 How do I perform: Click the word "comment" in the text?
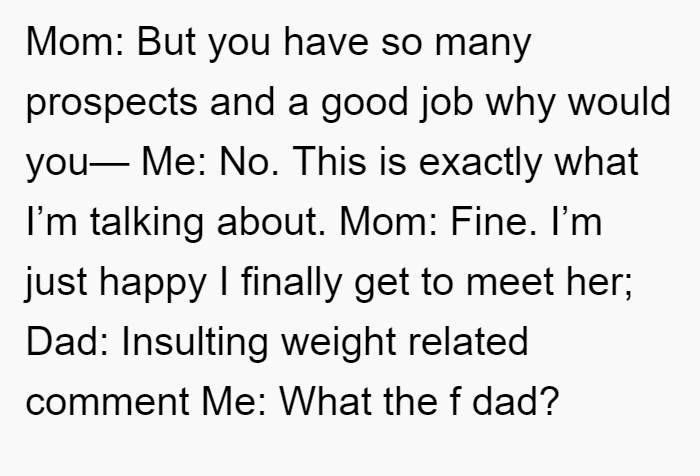[x=108, y=402]
